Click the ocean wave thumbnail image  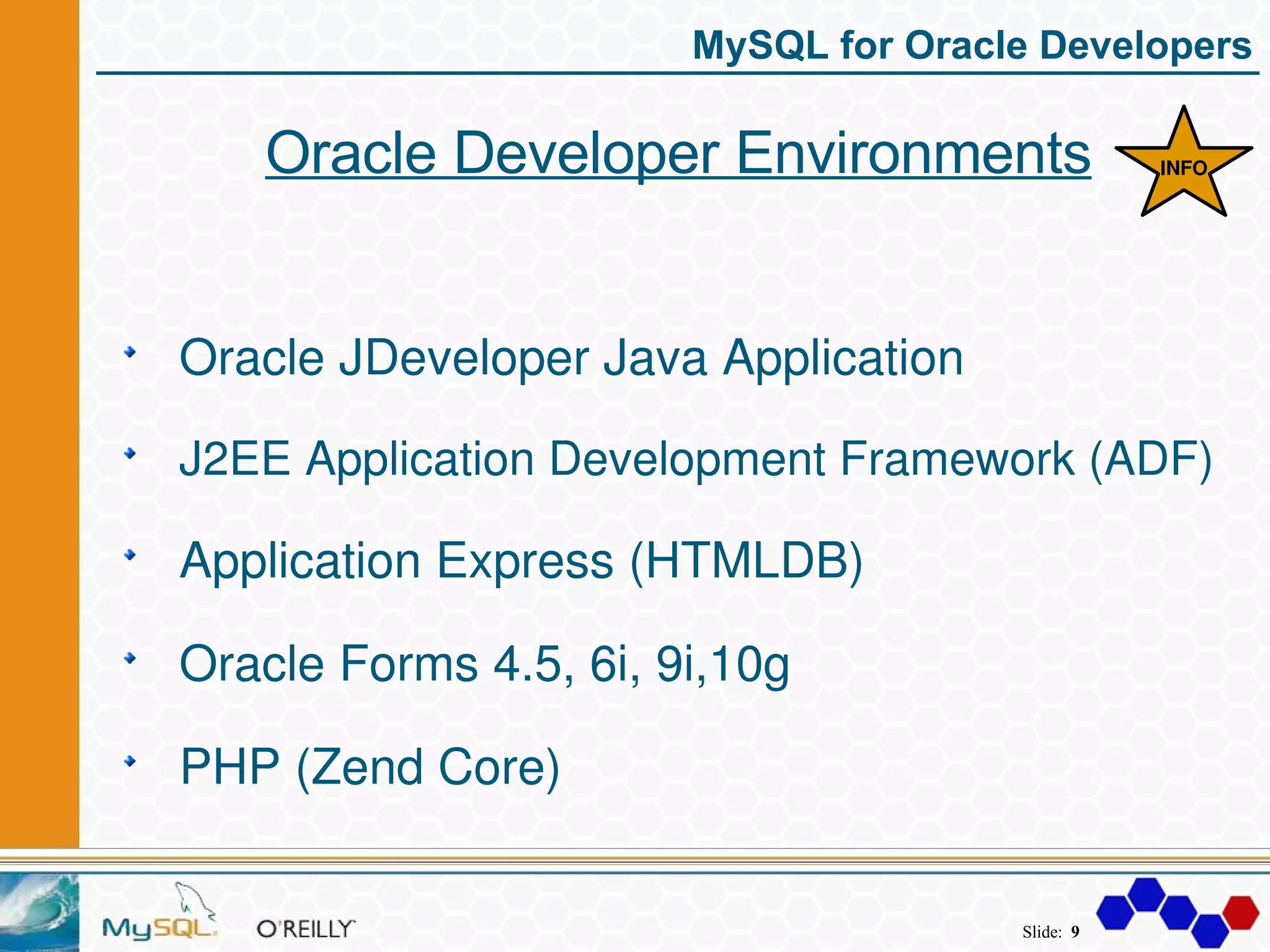40,912
